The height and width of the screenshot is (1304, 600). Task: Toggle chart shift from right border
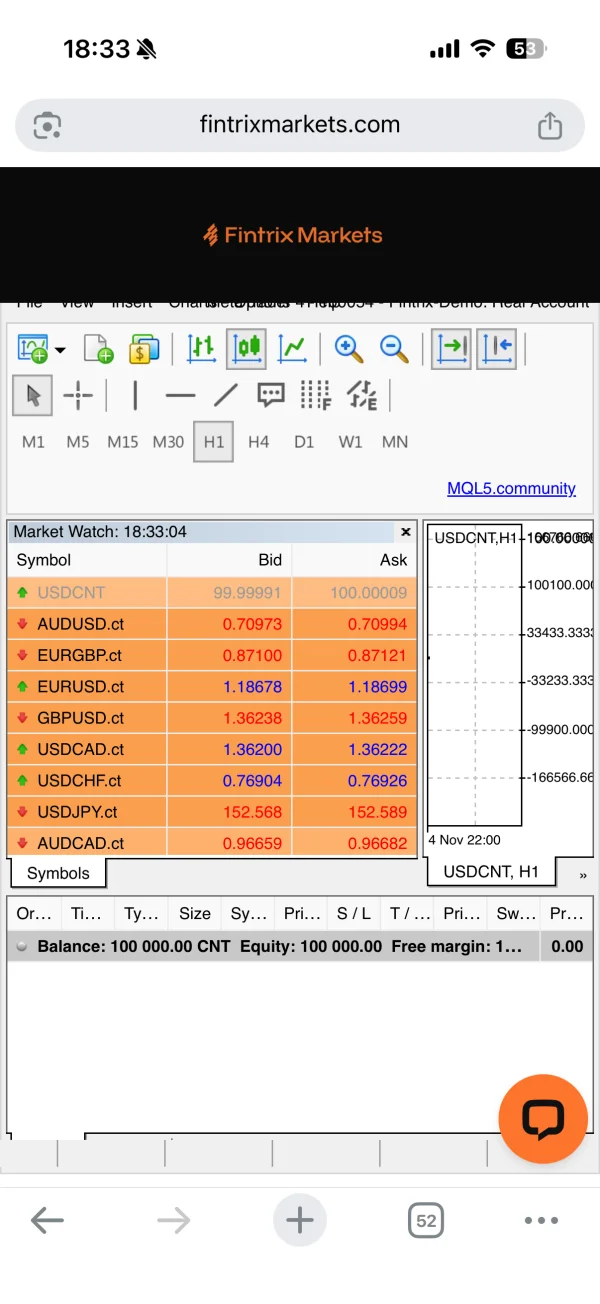(x=497, y=348)
